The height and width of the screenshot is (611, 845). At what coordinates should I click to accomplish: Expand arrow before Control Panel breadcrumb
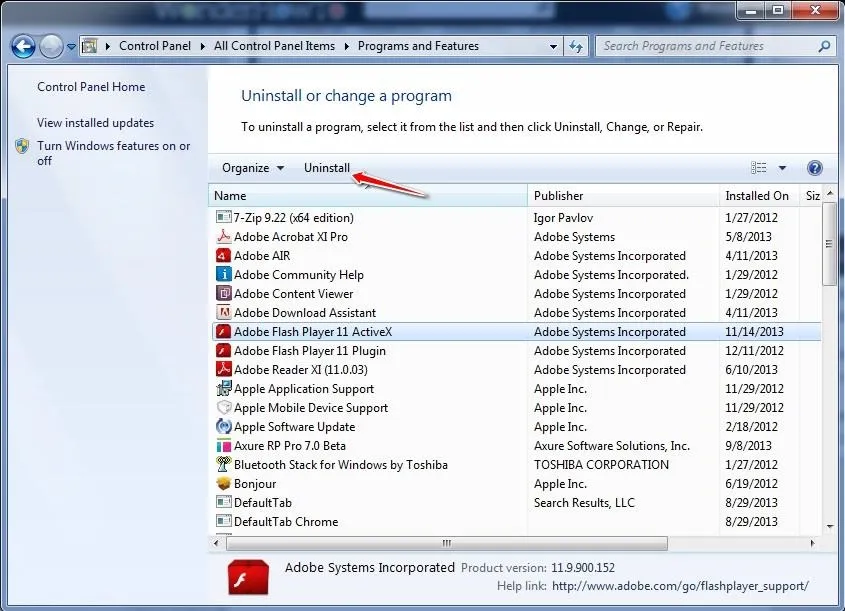point(107,47)
